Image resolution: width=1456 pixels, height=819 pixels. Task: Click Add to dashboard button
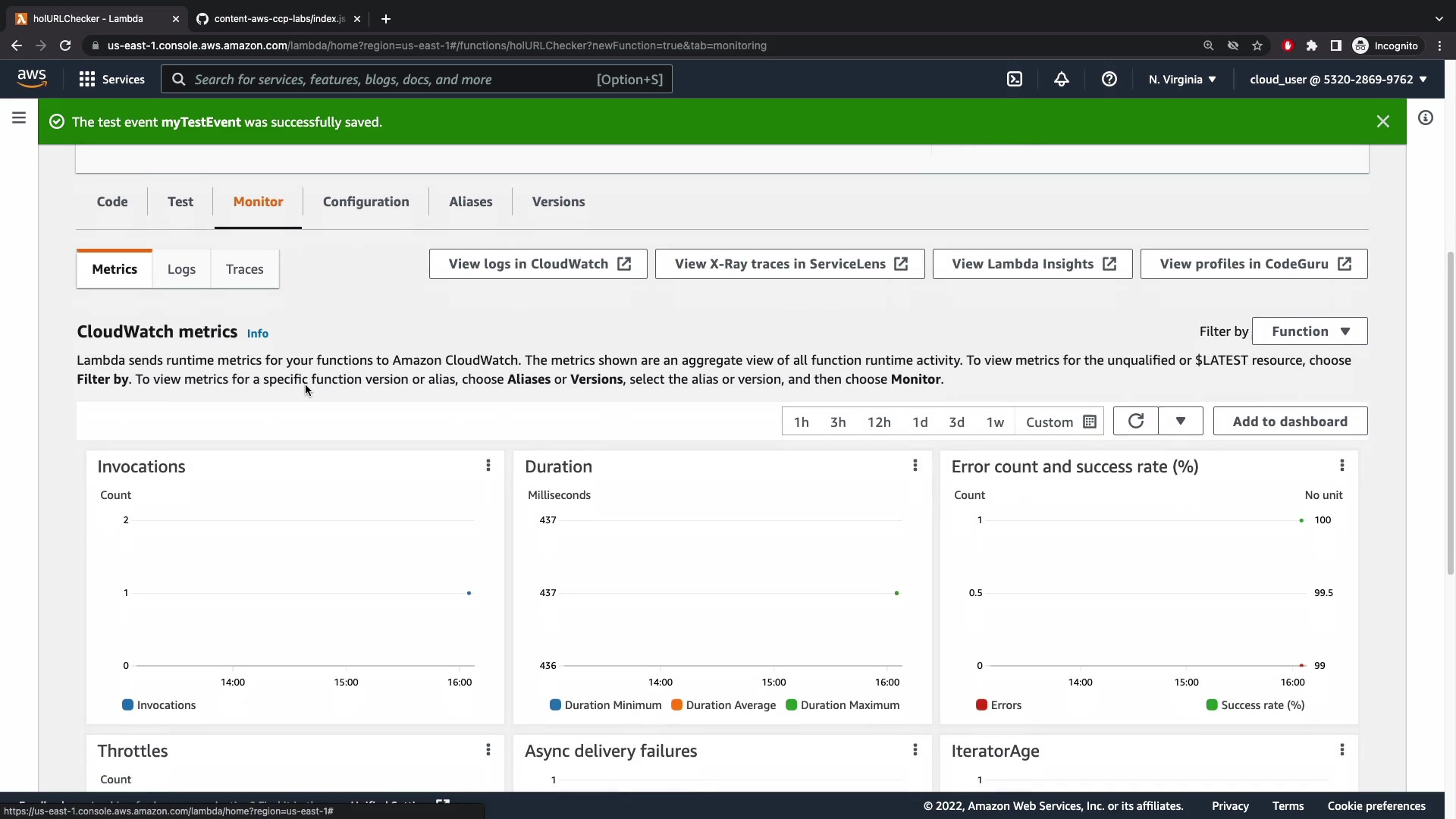(x=1290, y=422)
